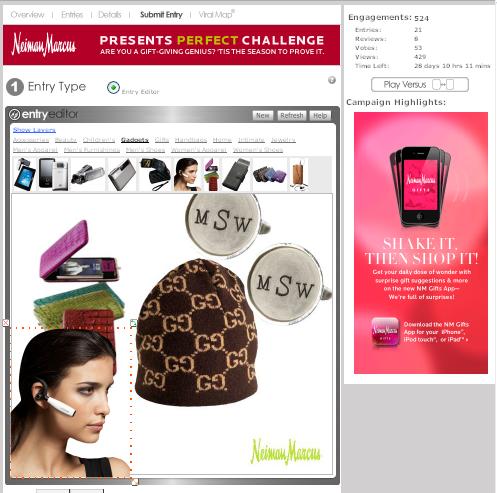Viewport: 497px width, 493px height.
Task: Pick the camcorder gadget thumbnail
Action: (88, 175)
